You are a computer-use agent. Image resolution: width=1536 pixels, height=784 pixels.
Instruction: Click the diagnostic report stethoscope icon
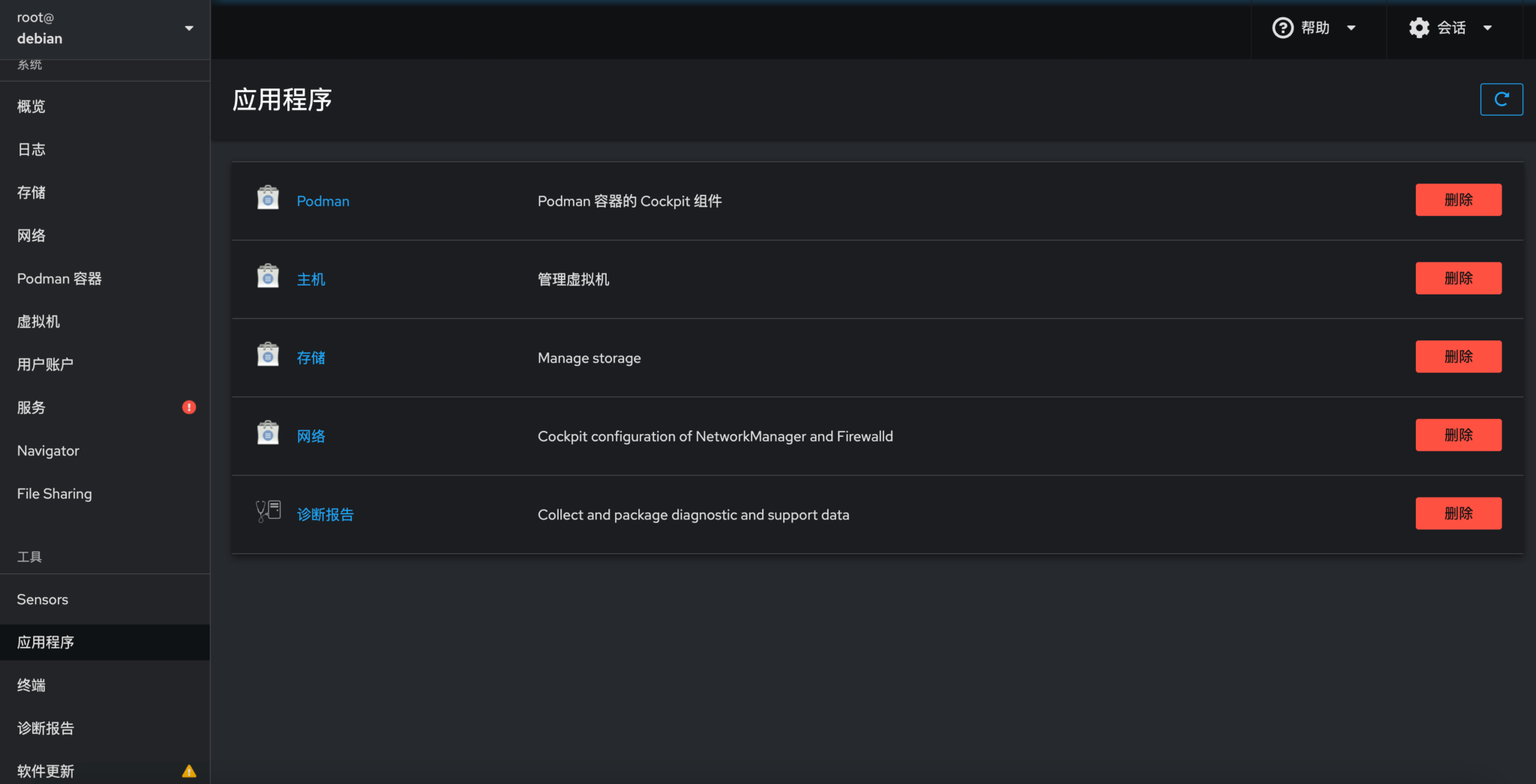tap(268, 512)
